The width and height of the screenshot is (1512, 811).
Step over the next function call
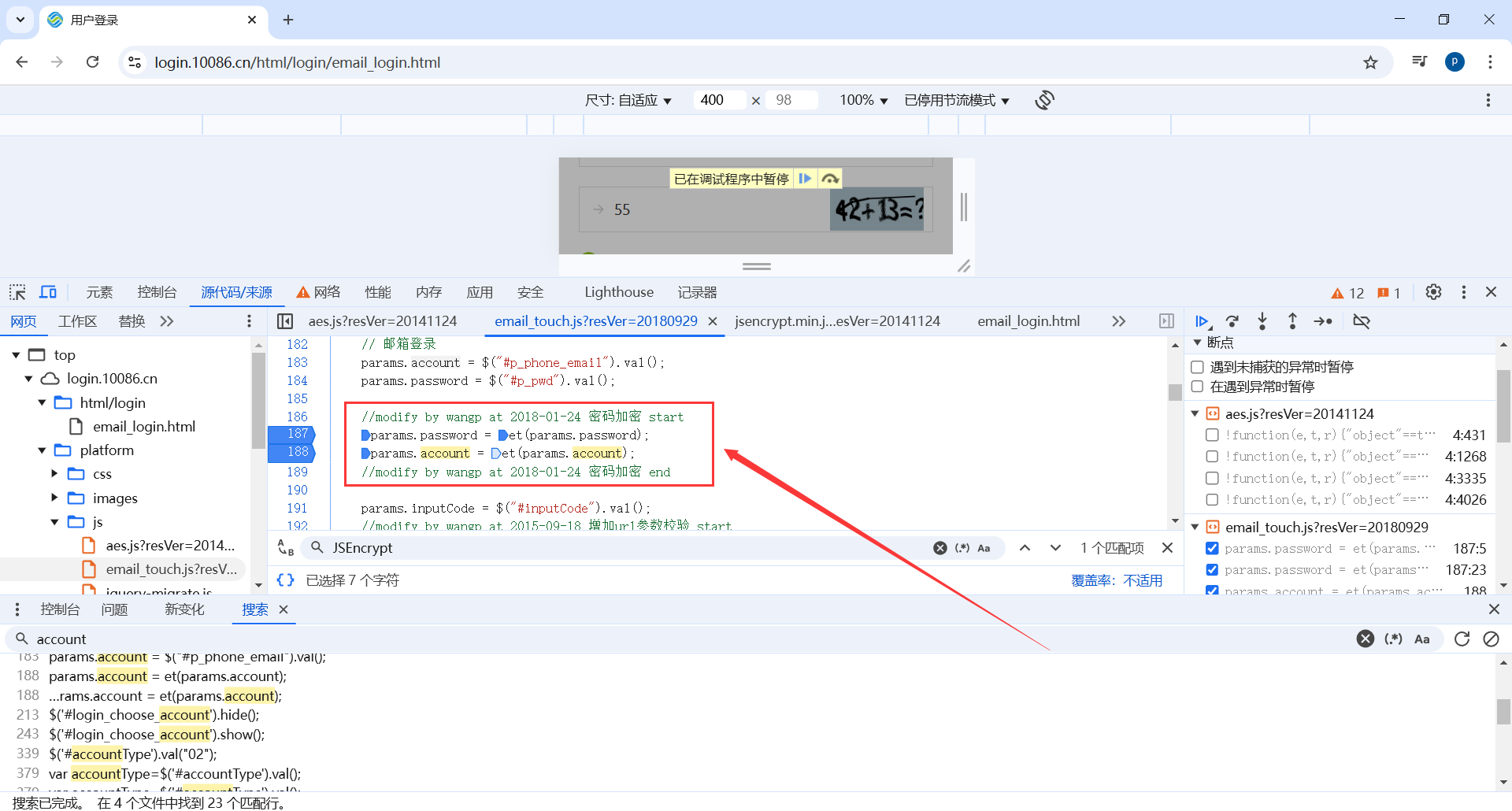[1232, 321]
